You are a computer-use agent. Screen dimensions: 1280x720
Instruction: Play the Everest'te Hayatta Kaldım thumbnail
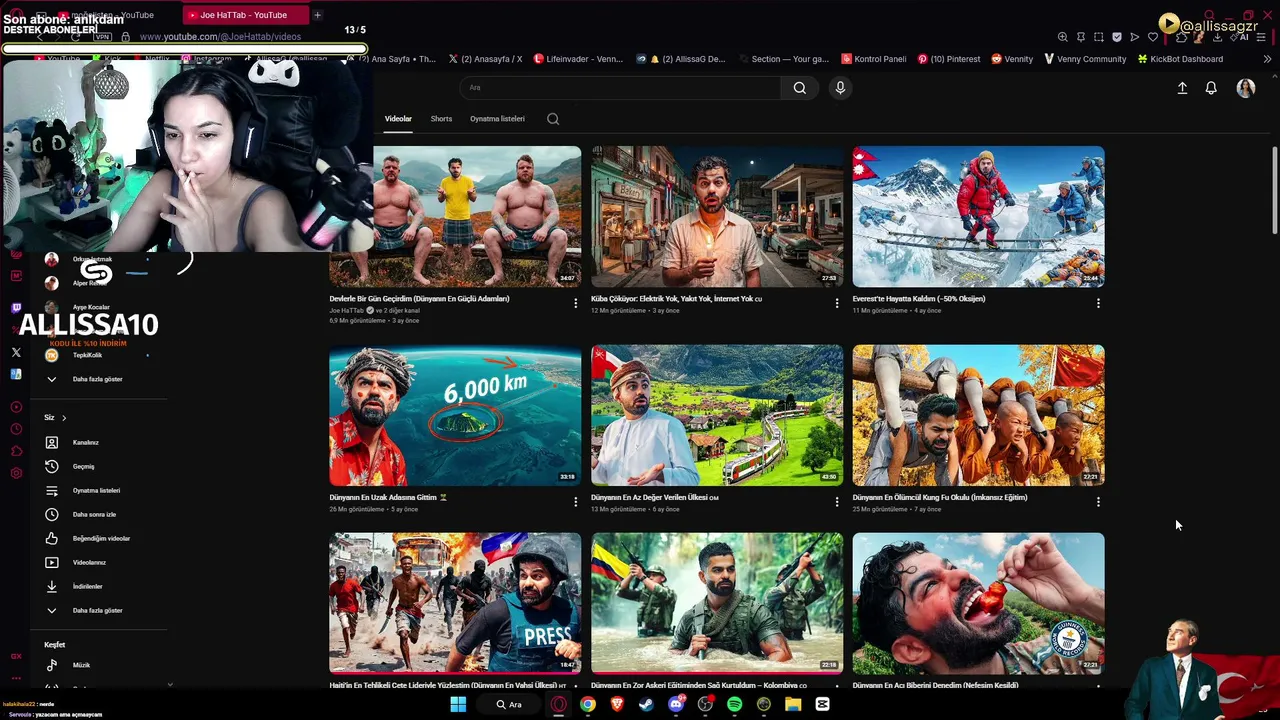(979, 217)
